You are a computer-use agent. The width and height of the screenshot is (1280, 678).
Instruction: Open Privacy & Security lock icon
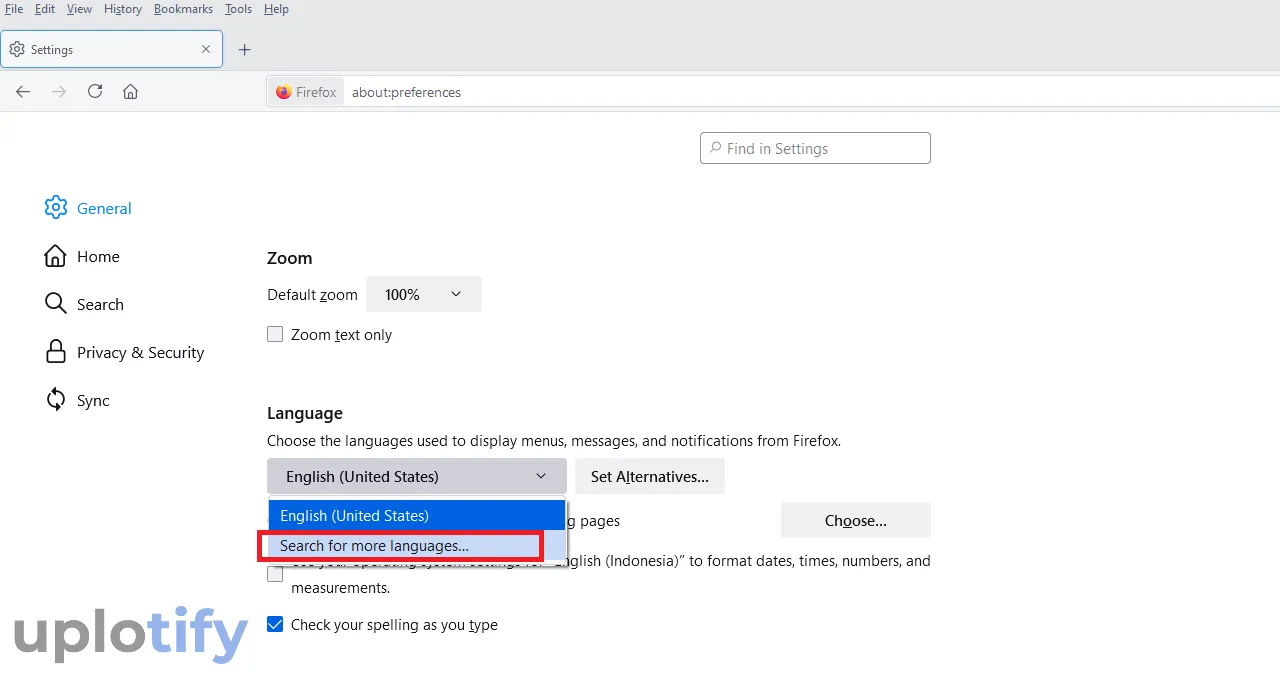tap(56, 352)
